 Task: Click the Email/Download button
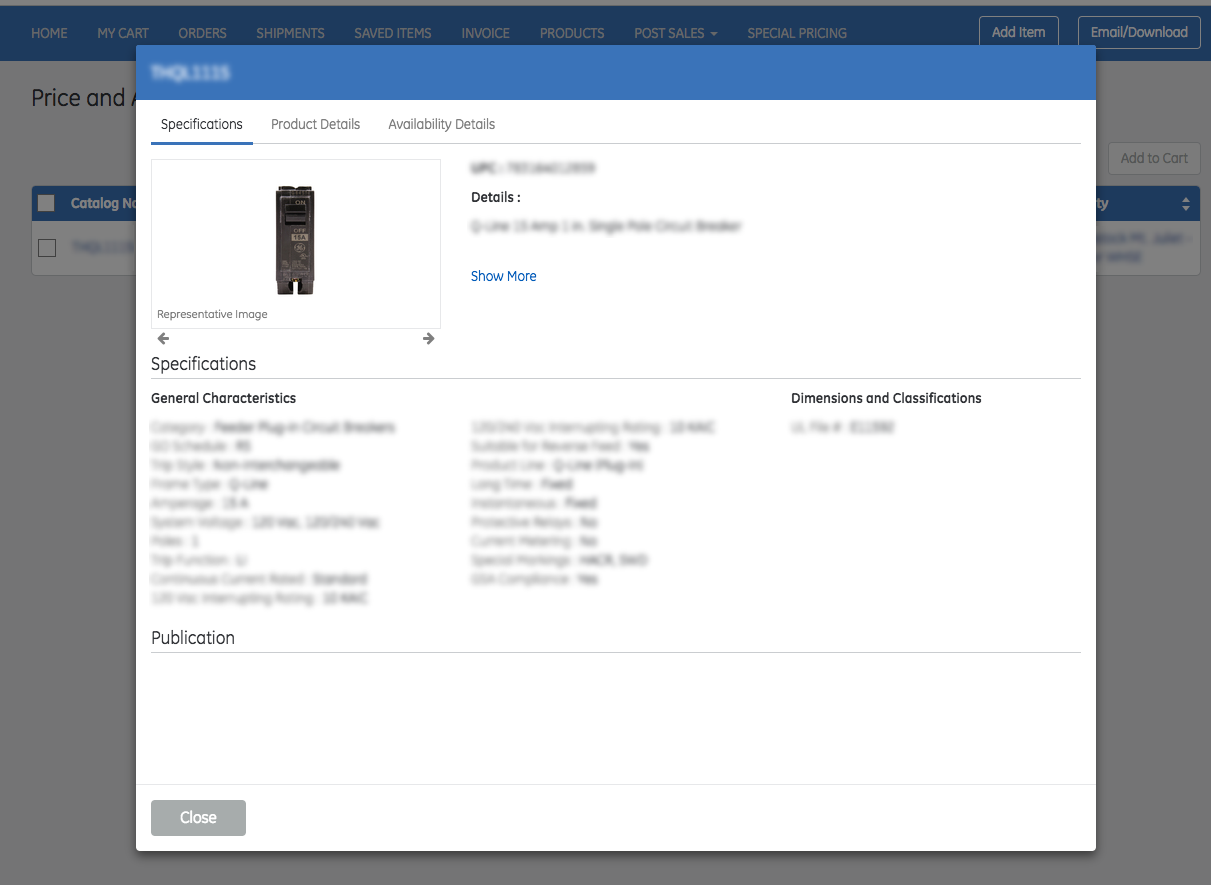(1139, 32)
